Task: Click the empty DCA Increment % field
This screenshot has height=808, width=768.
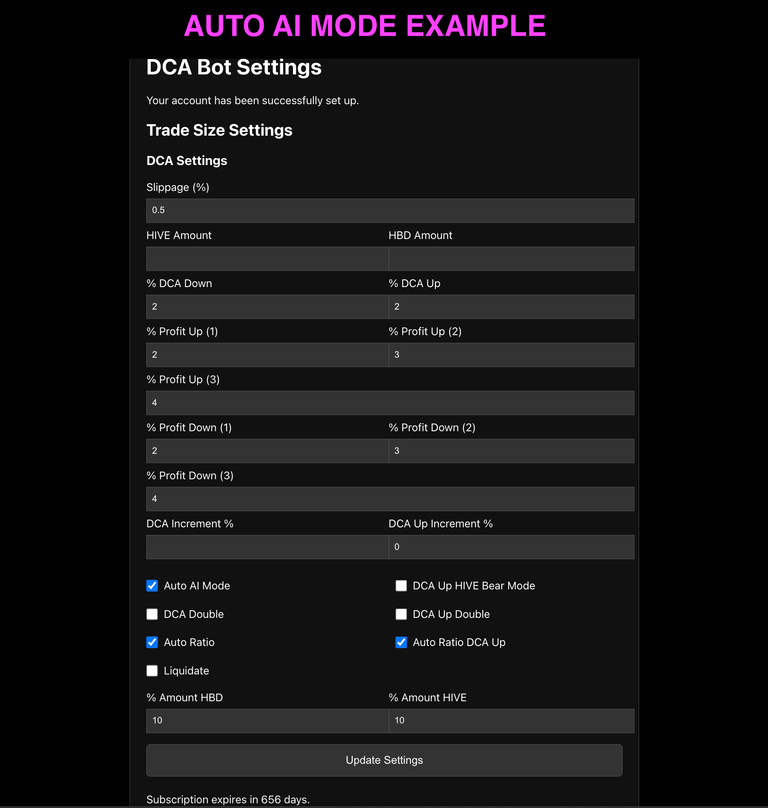Action: [x=267, y=547]
